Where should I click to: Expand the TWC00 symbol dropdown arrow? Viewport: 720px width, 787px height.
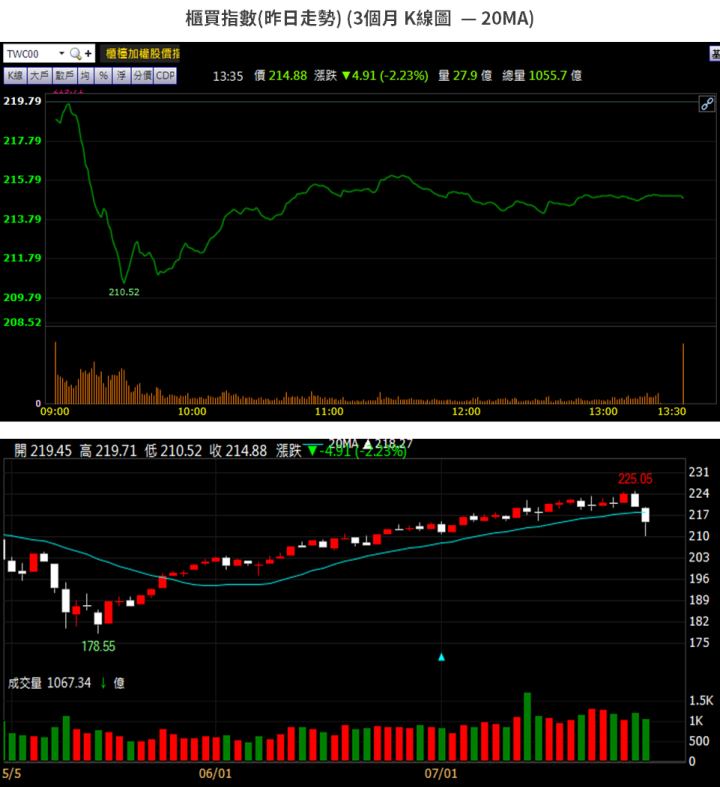click(61, 53)
